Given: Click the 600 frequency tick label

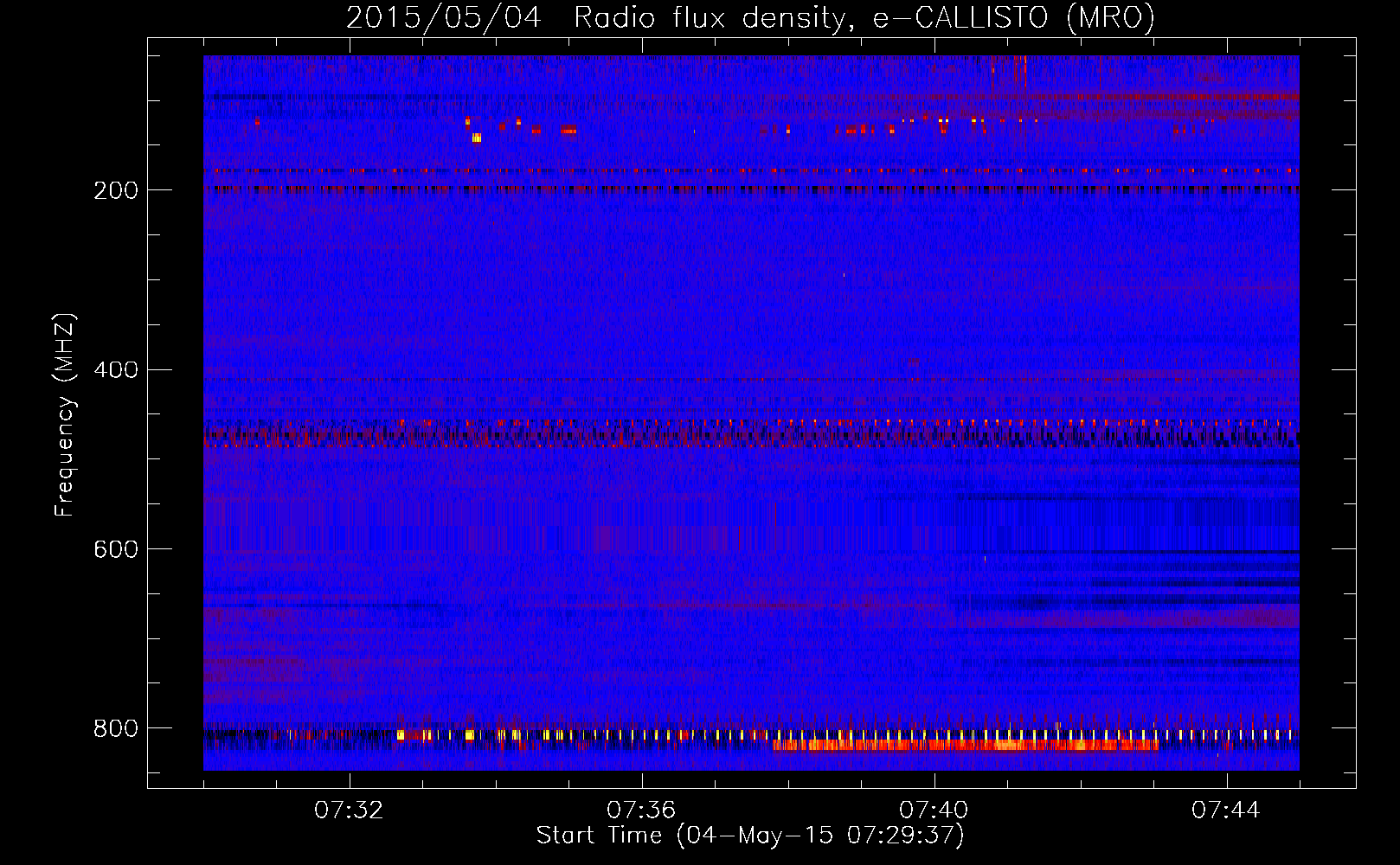Looking at the screenshot, I should click(115, 549).
